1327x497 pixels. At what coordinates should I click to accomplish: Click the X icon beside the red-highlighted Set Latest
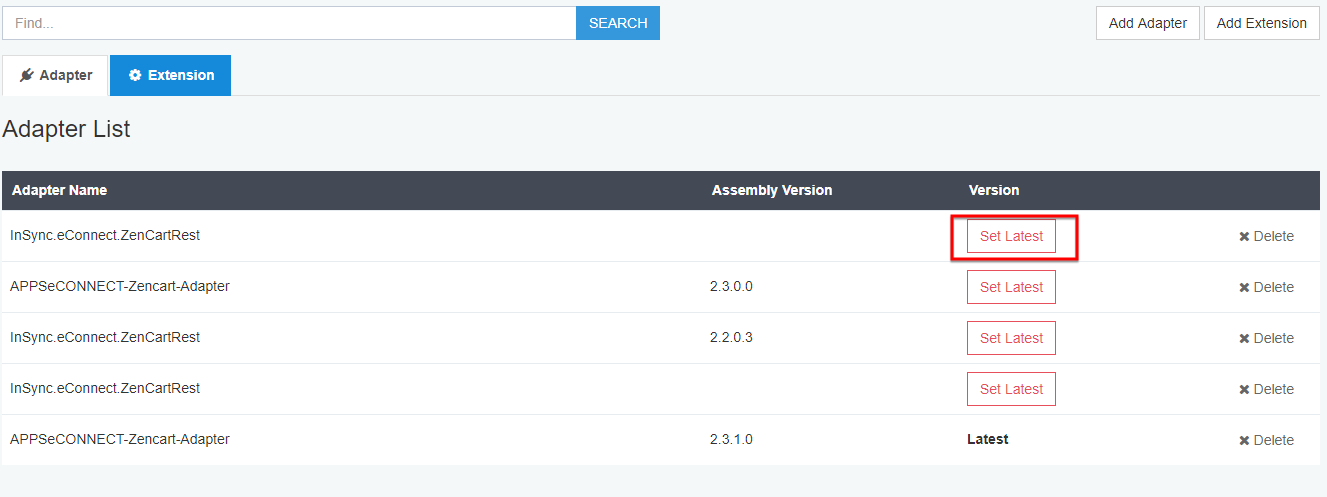(x=1244, y=237)
